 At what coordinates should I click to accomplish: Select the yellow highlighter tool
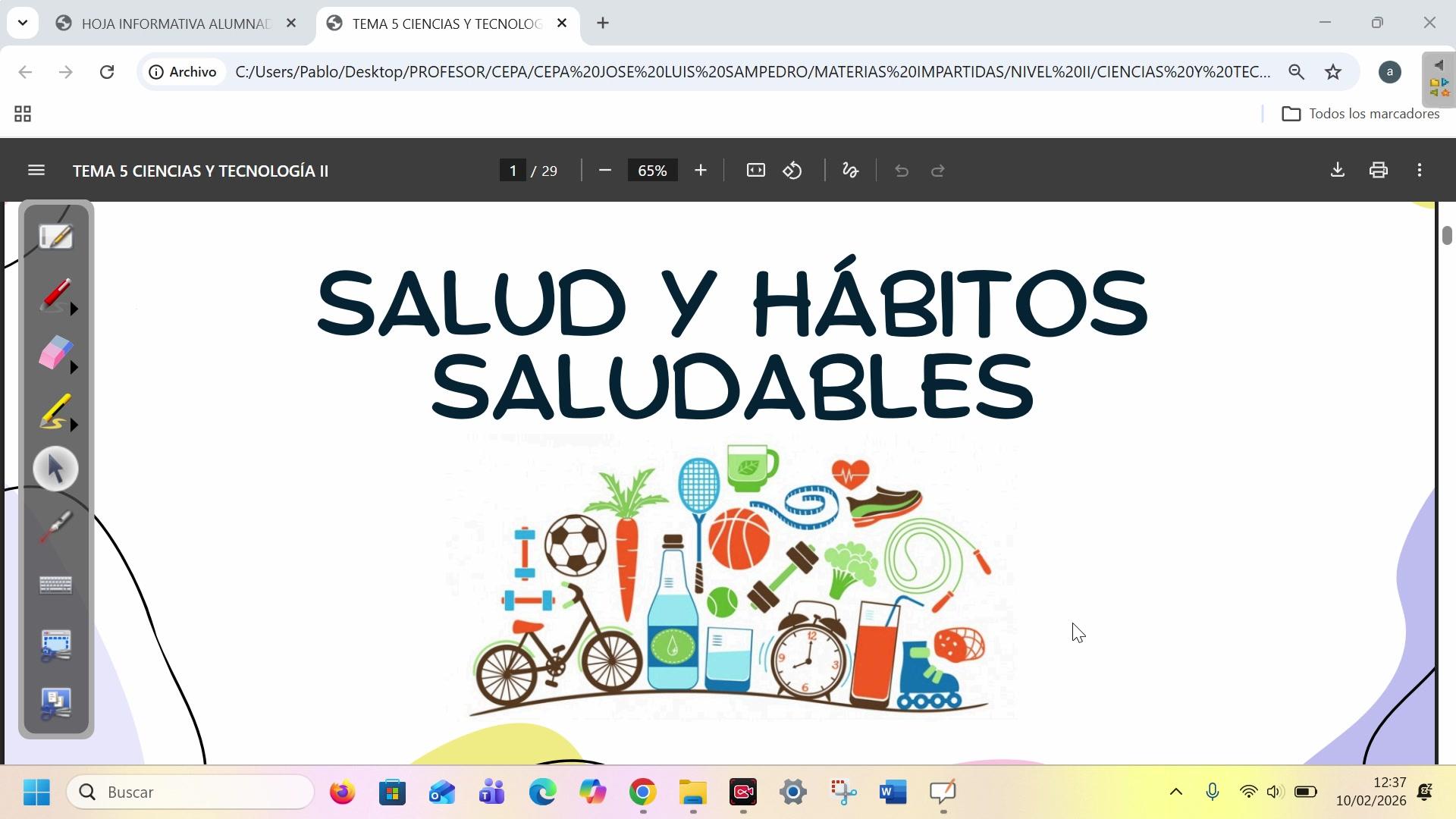tap(55, 412)
